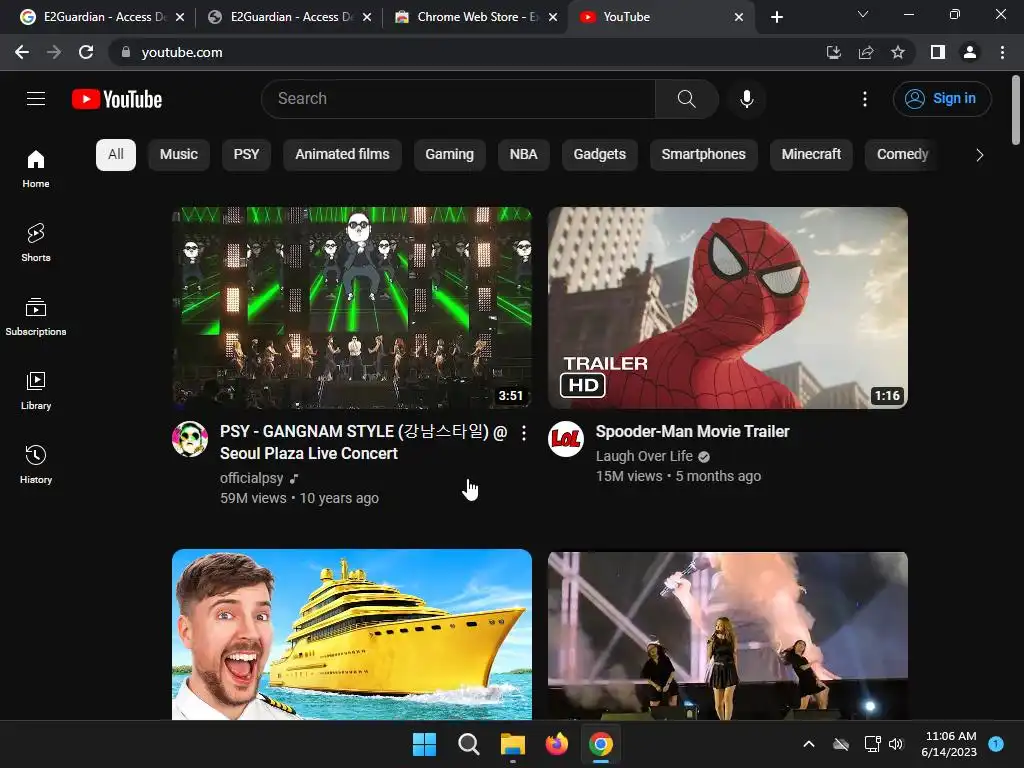Open clock and date panel
1024x768 pixels.
coord(950,744)
